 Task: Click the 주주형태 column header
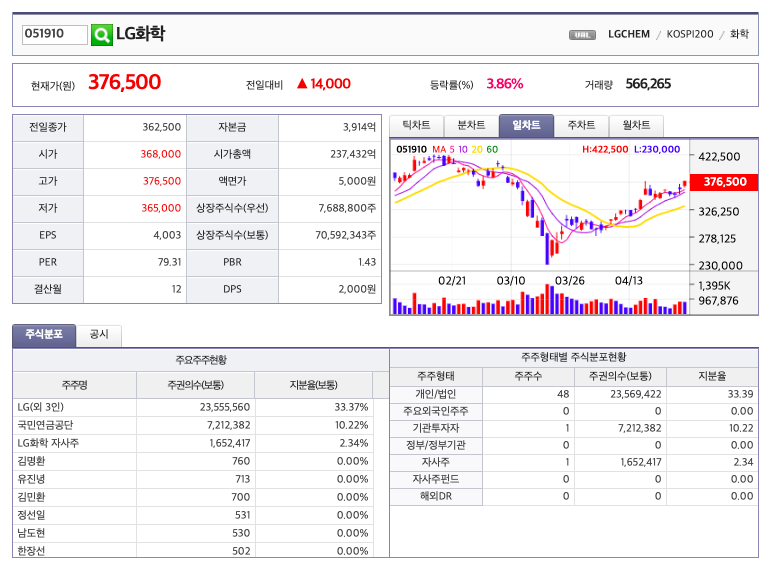tap(436, 377)
